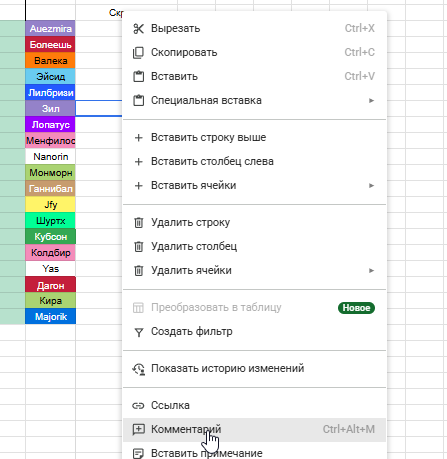Select the pink Менфилос cell
Image resolution: width=447 pixels, height=459 pixels.
pos(50,140)
